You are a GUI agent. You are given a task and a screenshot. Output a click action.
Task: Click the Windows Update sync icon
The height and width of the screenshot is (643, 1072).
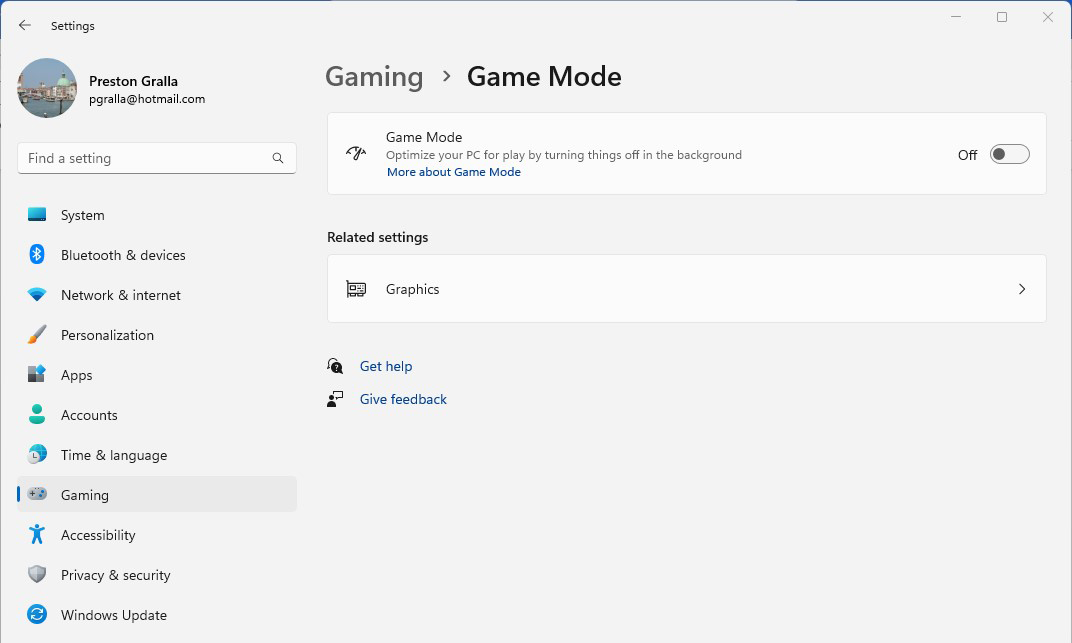tap(37, 615)
